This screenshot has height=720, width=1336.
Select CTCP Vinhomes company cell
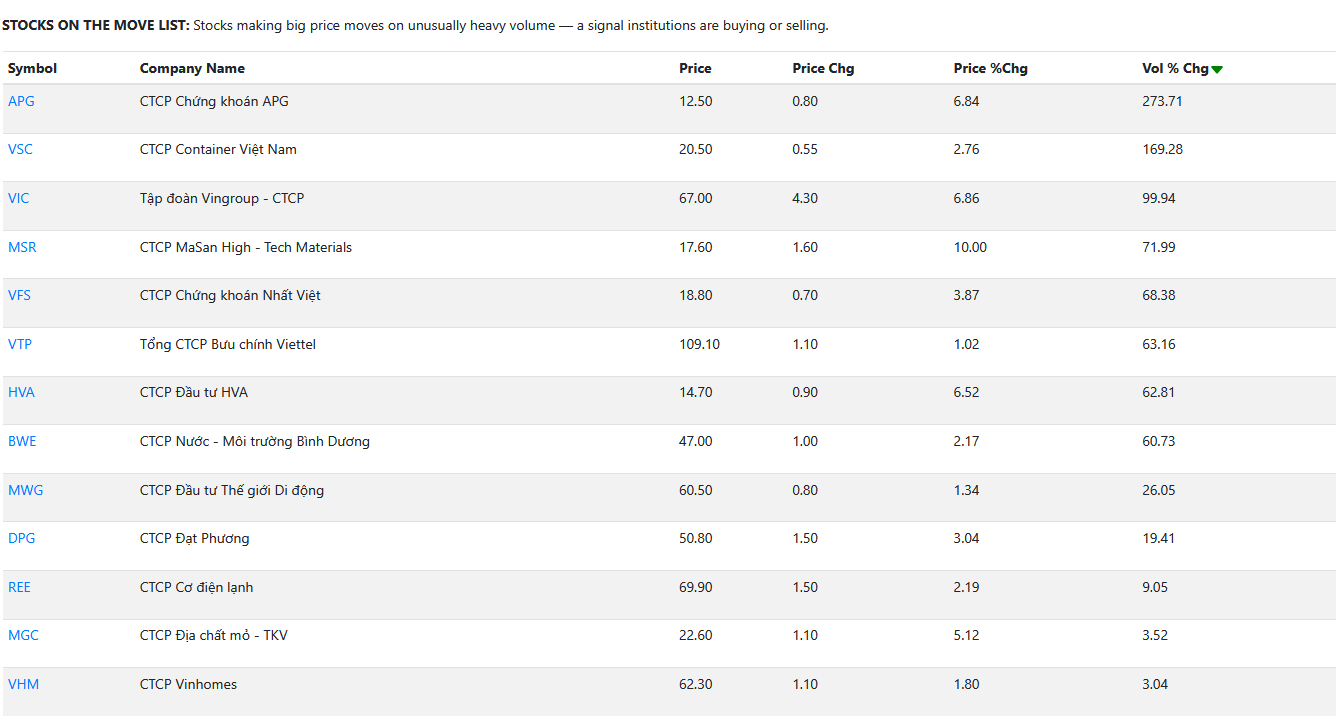click(x=188, y=684)
